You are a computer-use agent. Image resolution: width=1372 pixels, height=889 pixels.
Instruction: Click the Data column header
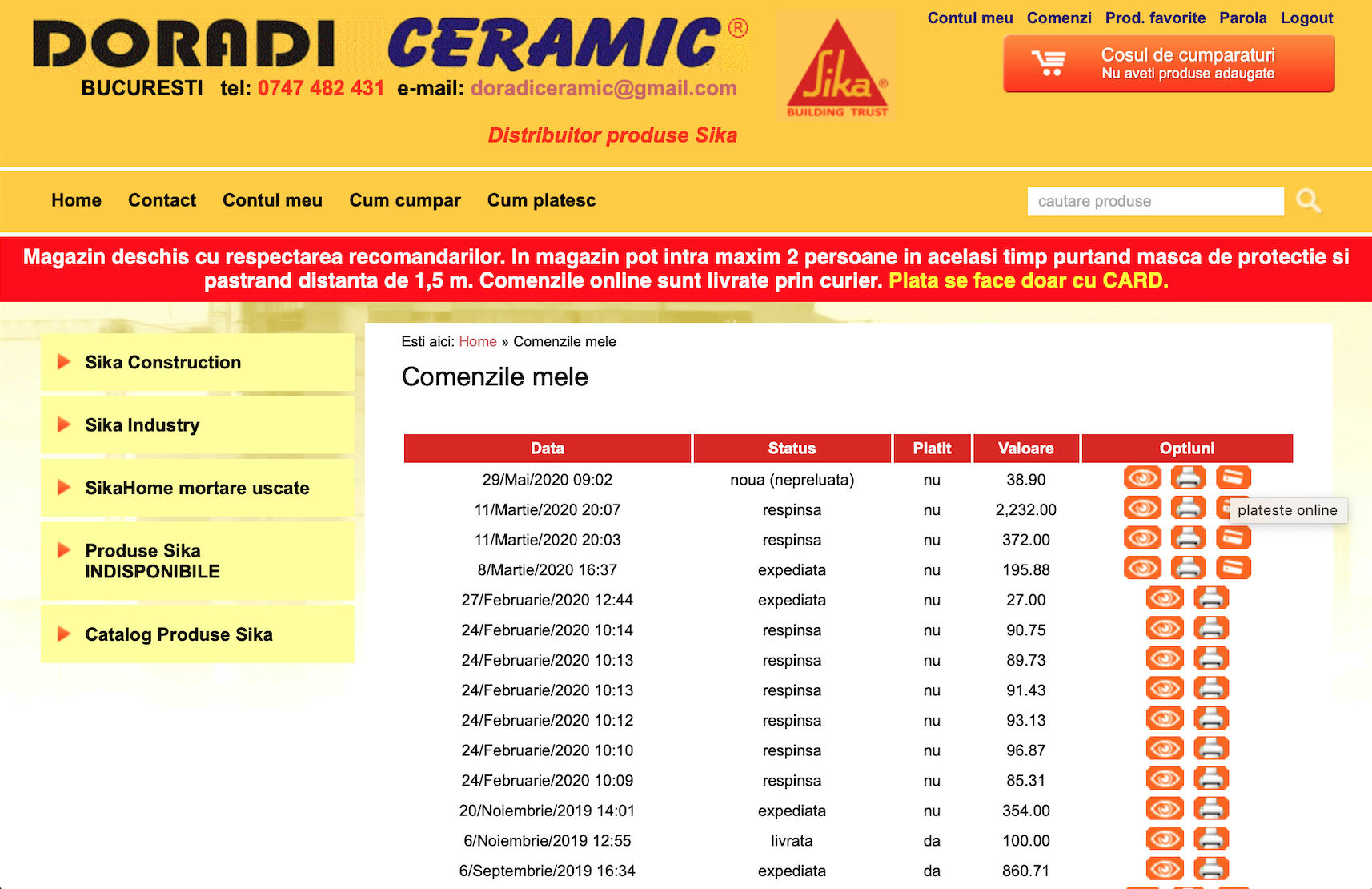click(x=548, y=449)
